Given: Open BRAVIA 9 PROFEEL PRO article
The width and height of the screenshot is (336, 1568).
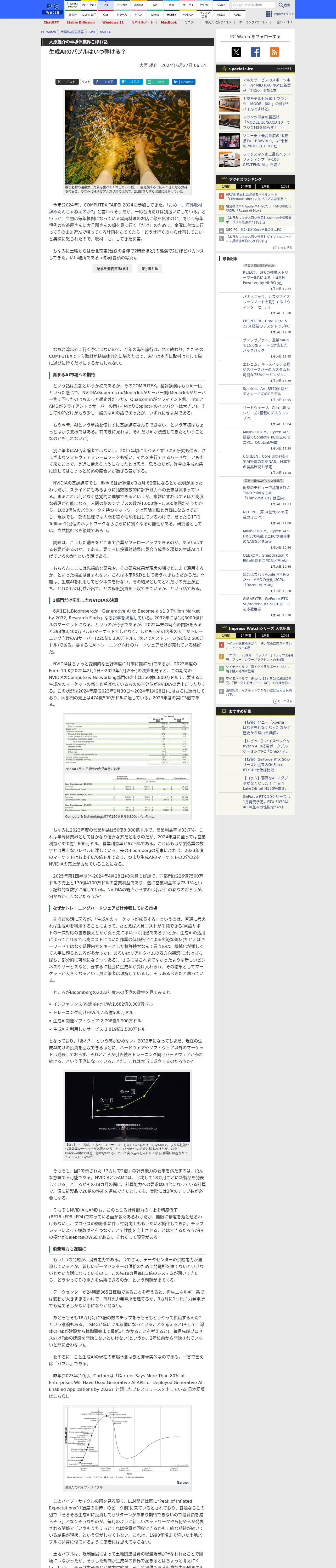Looking at the screenshot, I should pyautogui.click(x=266, y=141).
